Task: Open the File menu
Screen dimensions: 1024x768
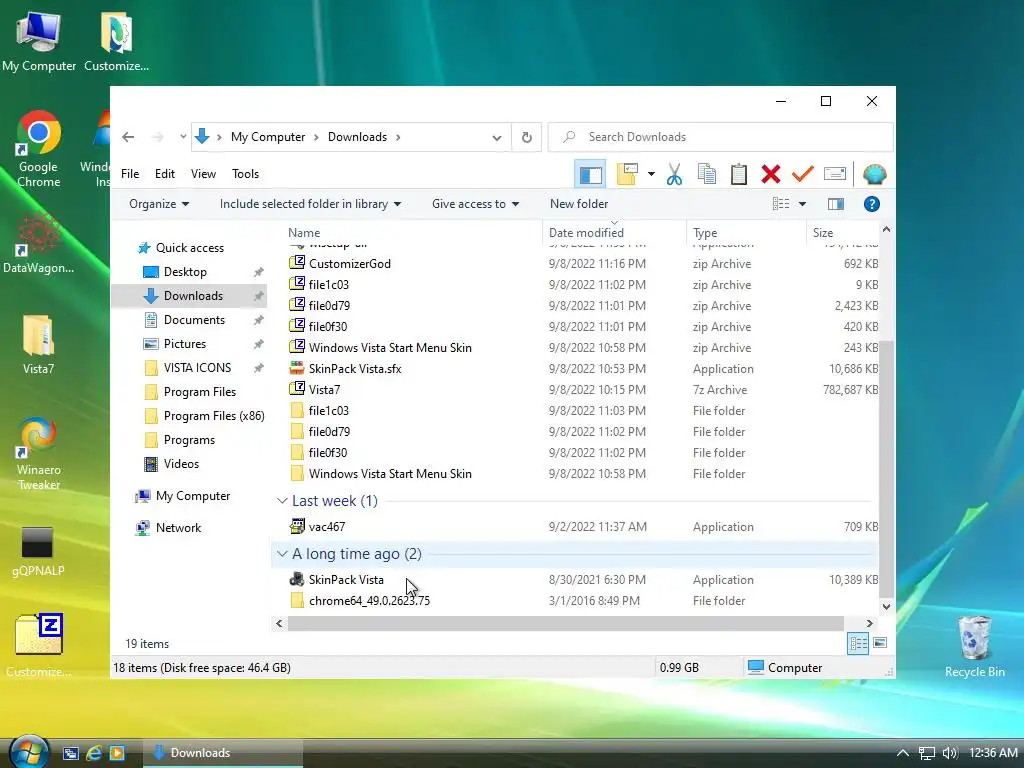Action: click(x=130, y=174)
